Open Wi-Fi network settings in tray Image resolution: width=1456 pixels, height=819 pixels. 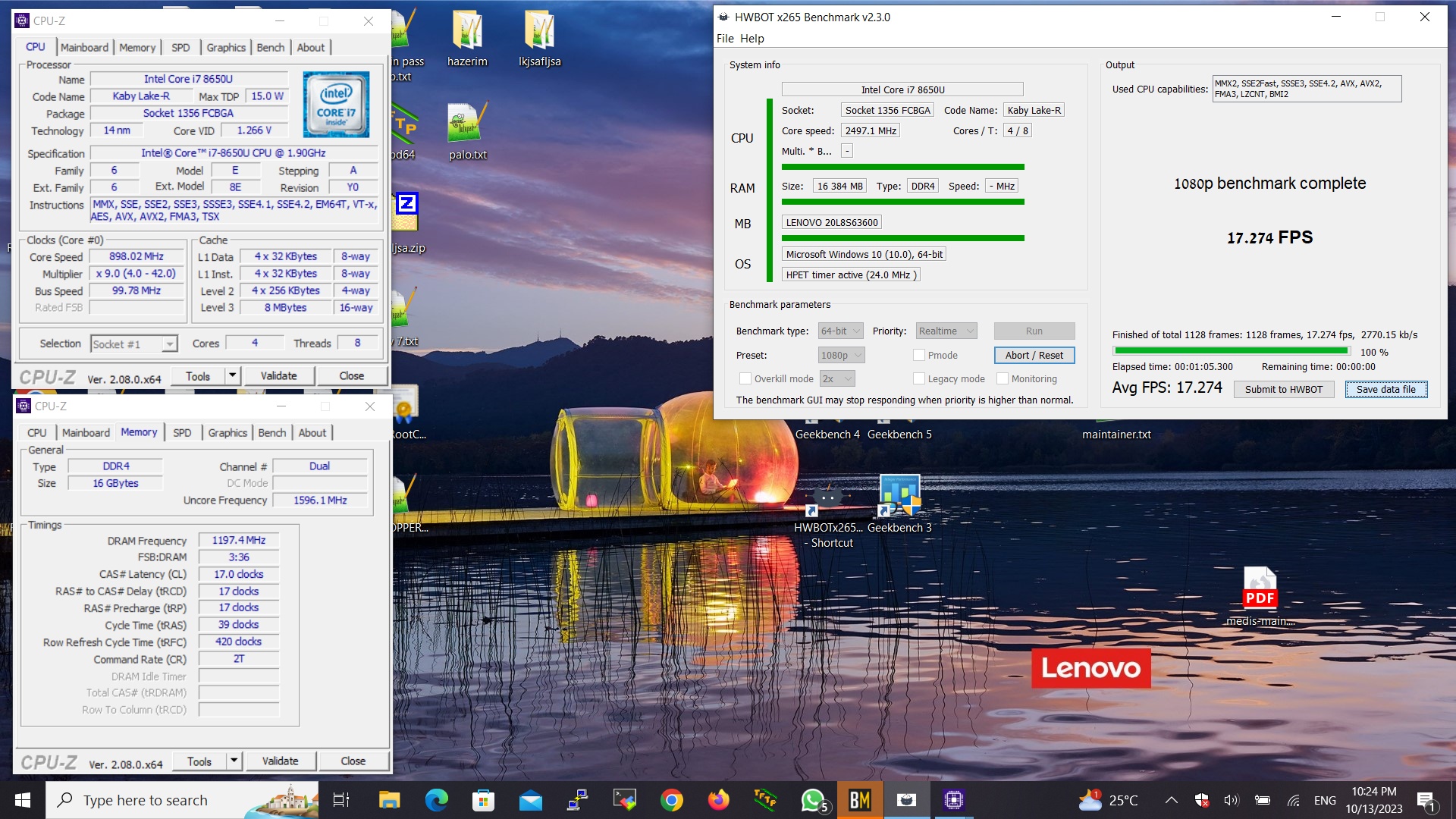coord(1294,800)
